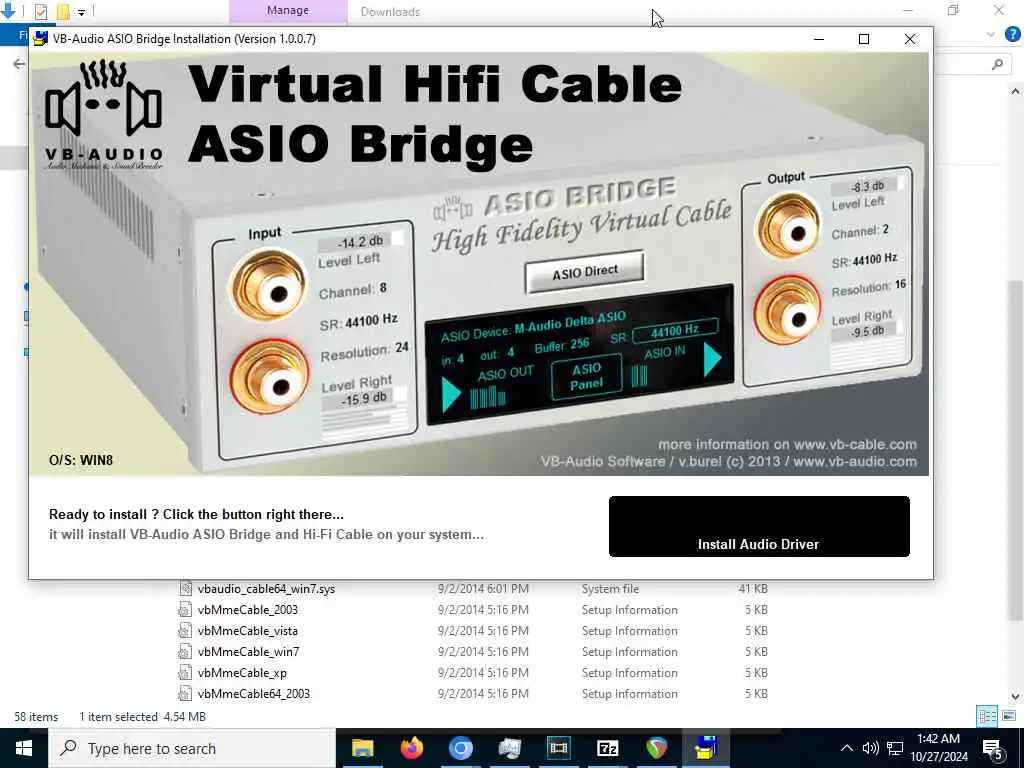Viewport: 1024px width, 768px height.
Task: Select the vbMmeCable_win7 file
Action: [x=248, y=651]
